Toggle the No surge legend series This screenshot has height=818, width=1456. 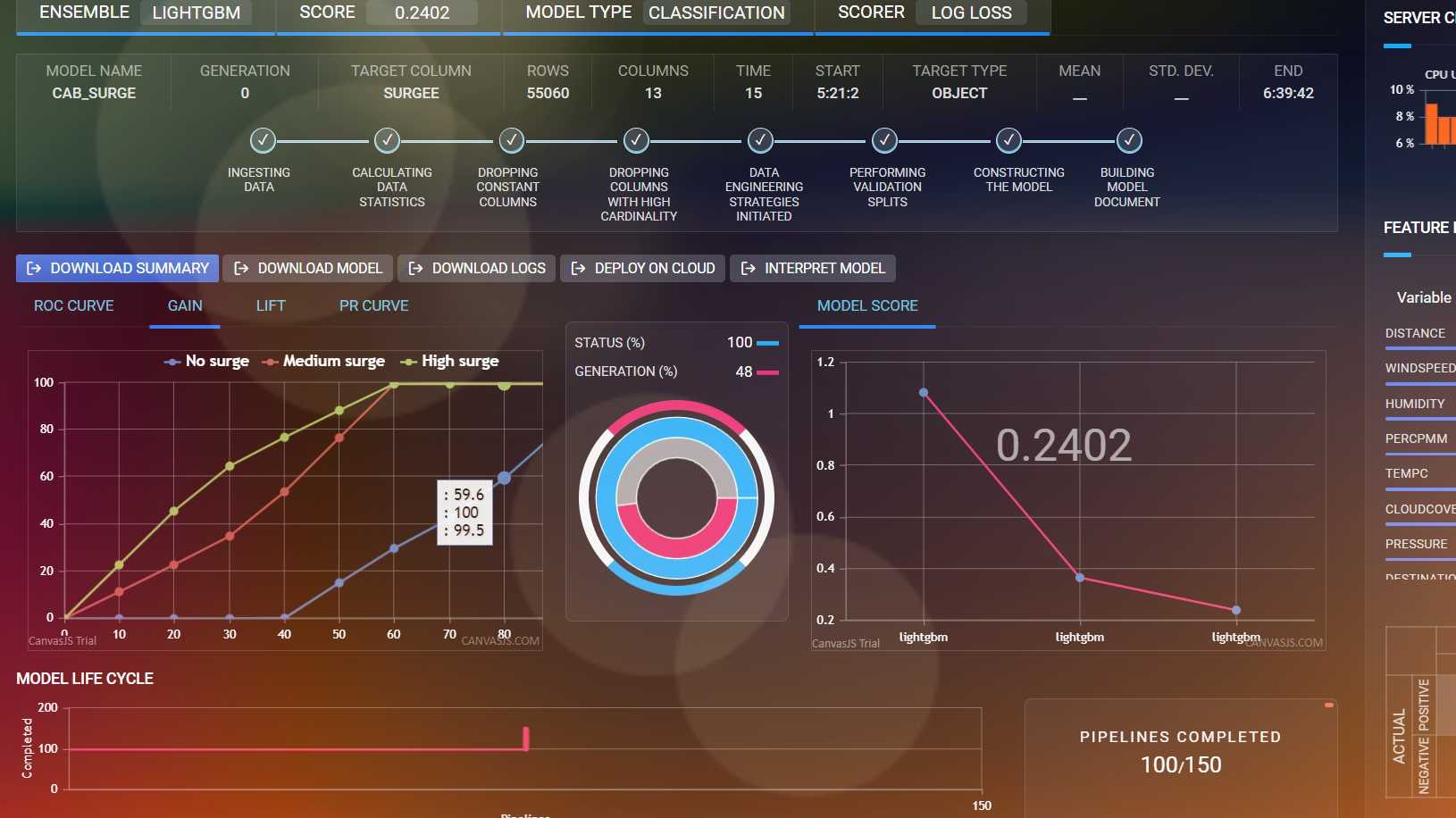point(206,362)
